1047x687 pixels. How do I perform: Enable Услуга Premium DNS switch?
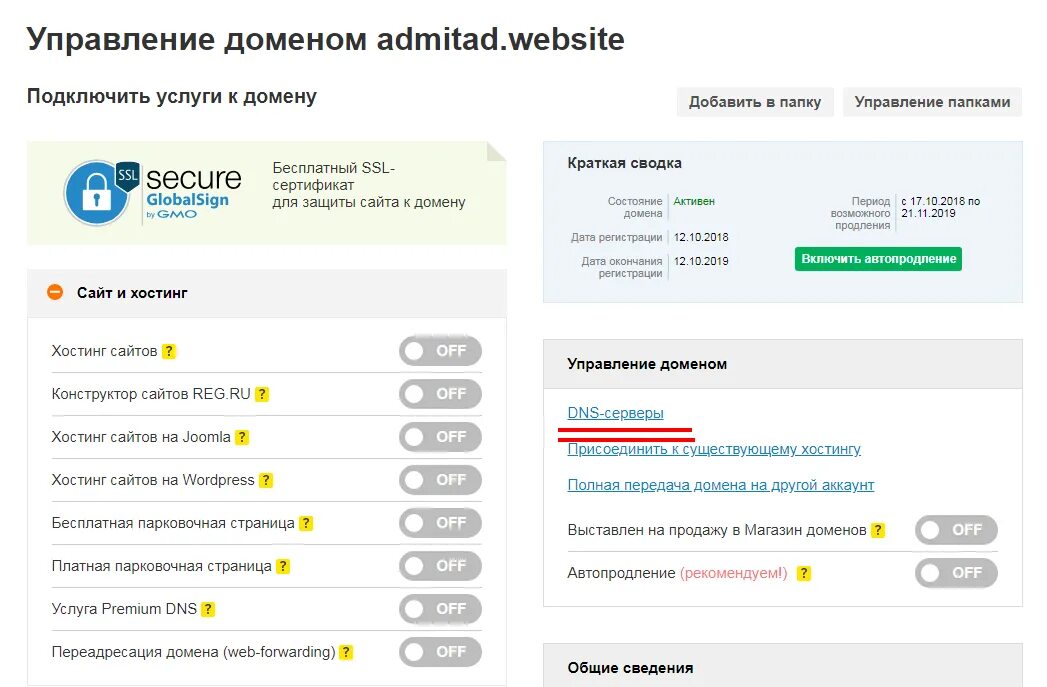pos(440,608)
